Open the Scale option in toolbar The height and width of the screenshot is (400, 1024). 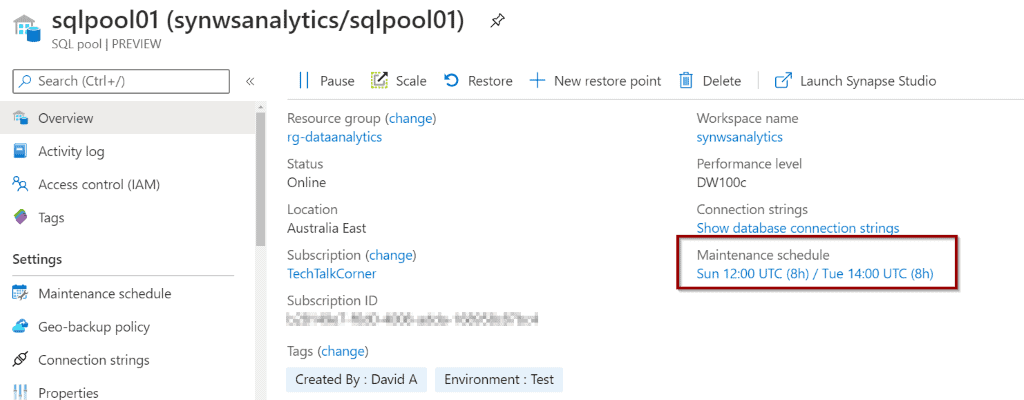click(399, 81)
